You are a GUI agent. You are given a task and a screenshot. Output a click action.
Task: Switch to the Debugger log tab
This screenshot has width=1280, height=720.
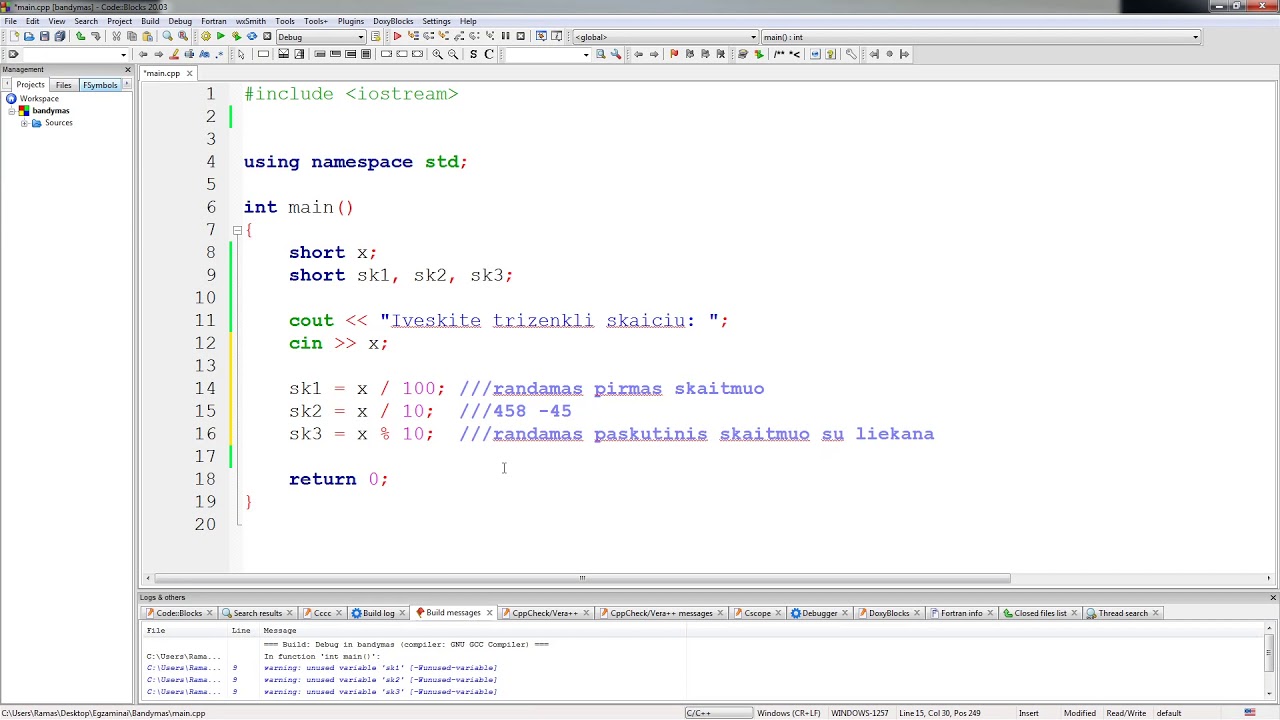pos(819,613)
